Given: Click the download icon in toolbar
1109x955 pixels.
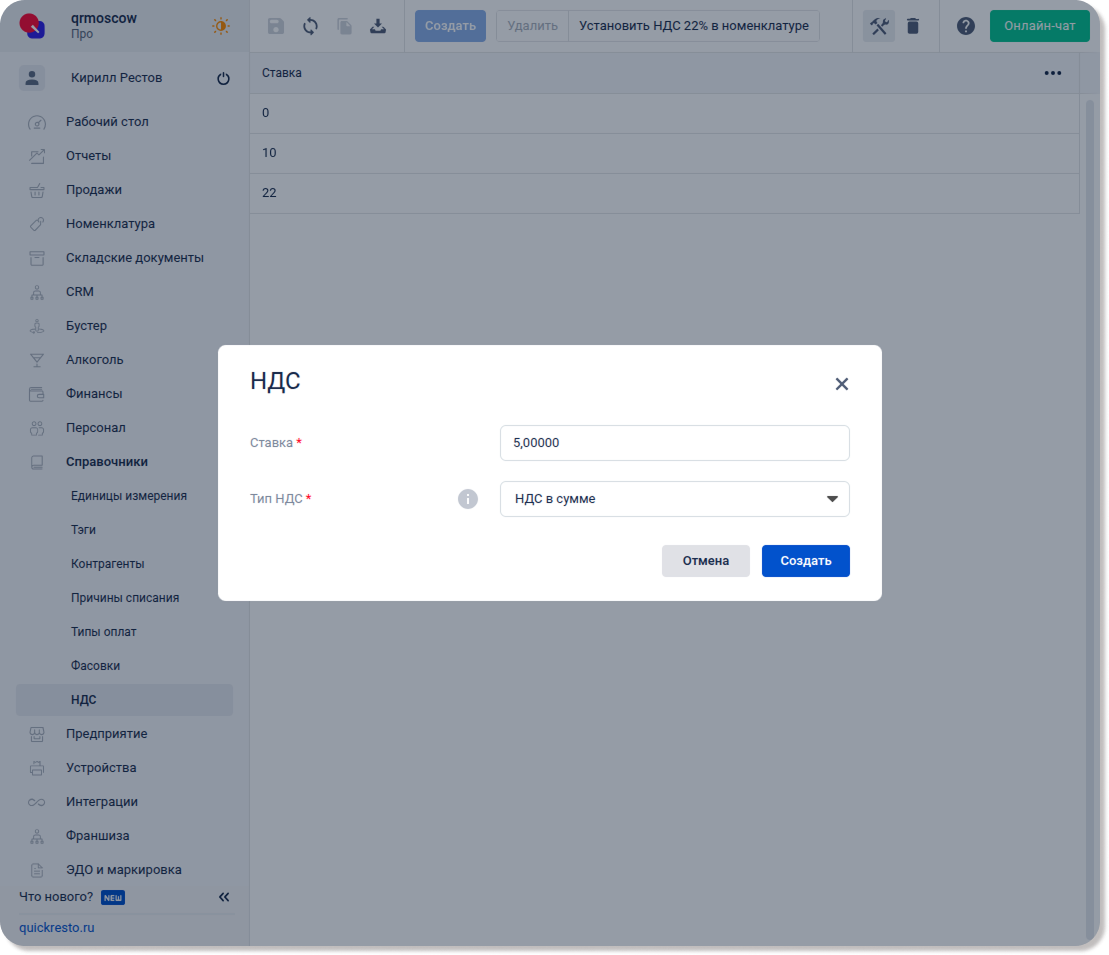Looking at the screenshot, I should 378,26.
